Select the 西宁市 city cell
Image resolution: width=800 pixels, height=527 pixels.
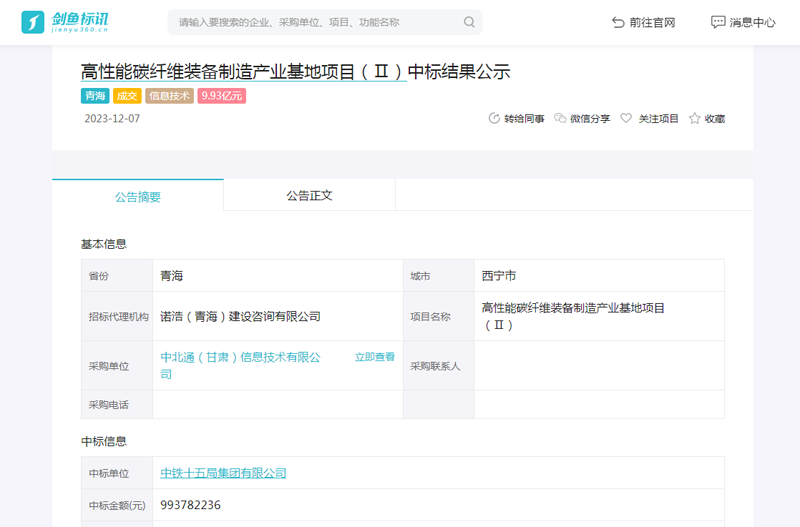click(x=599, y=276)
